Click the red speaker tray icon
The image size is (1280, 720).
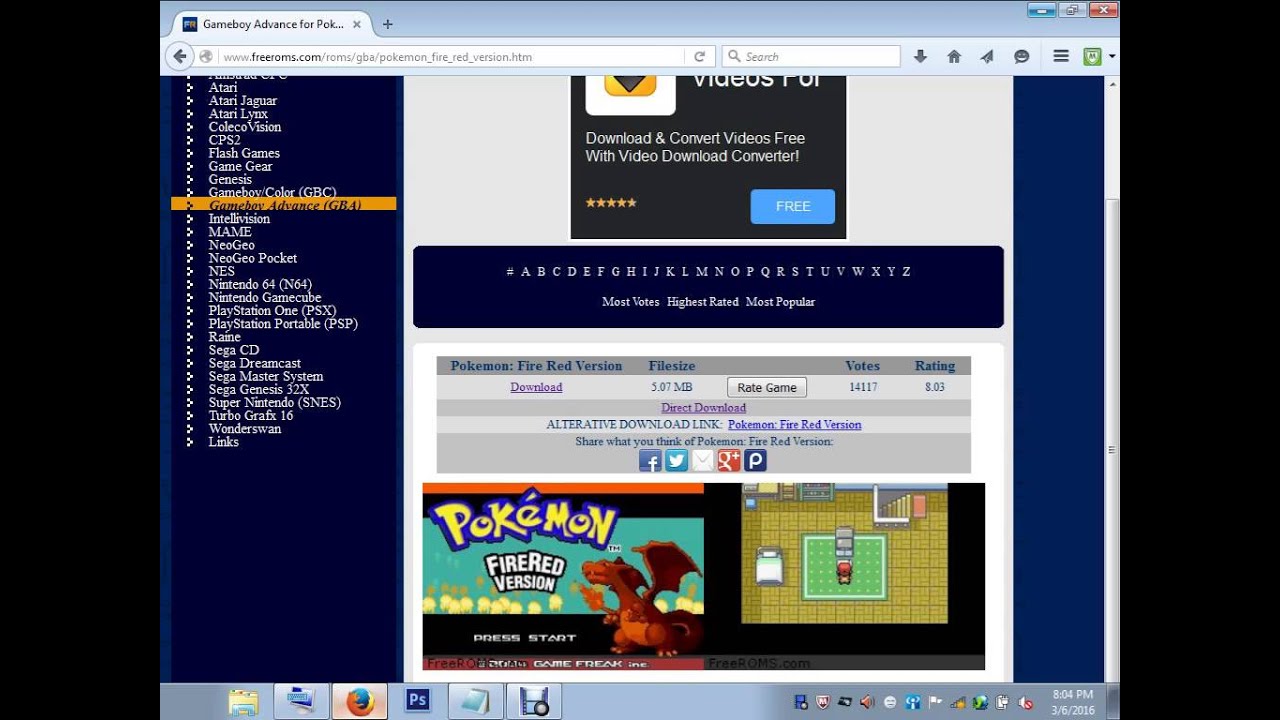(x=867, y=702)
